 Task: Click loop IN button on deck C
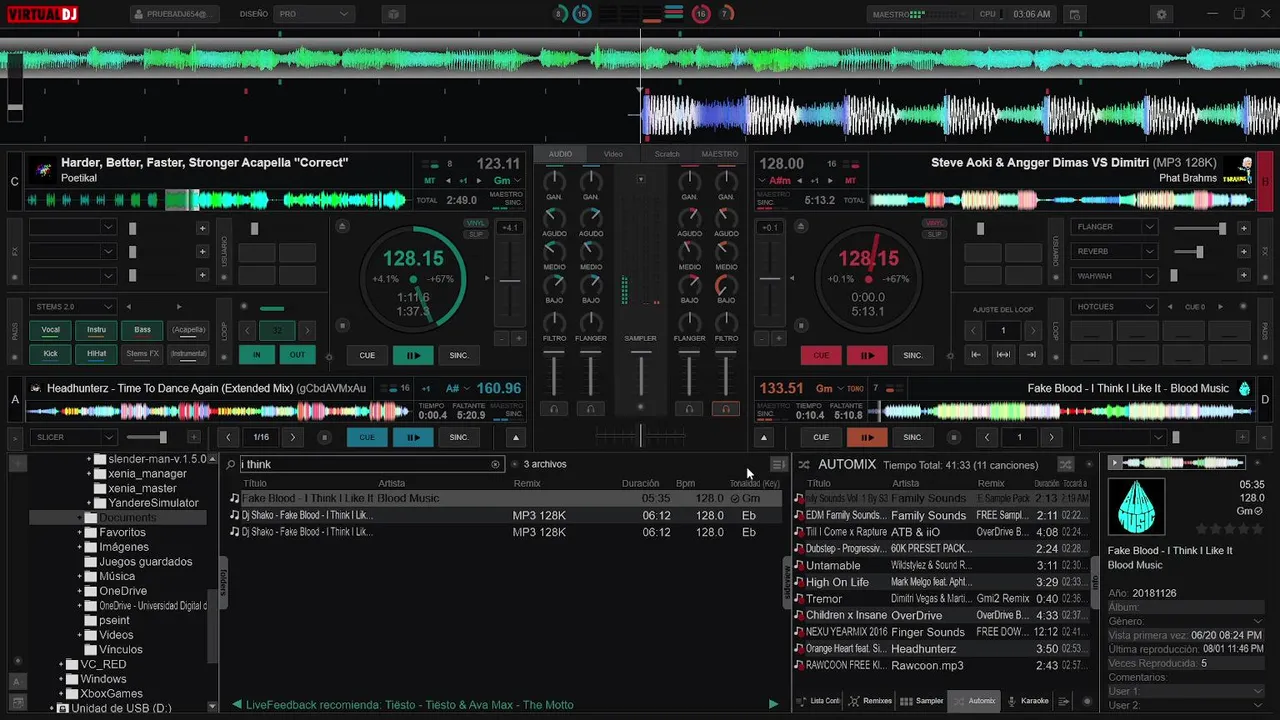point(257,354)
